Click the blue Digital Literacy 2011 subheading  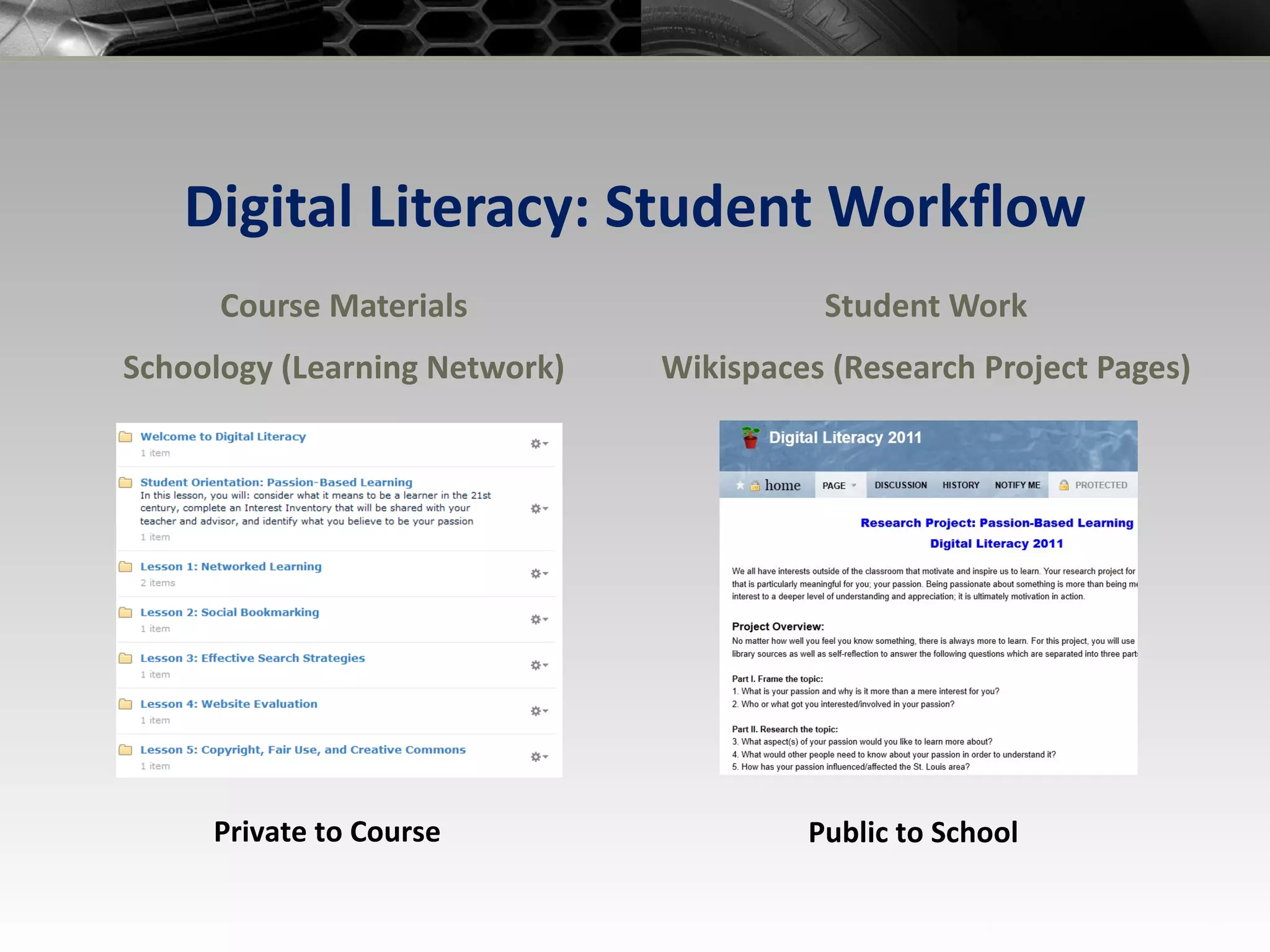997,544
